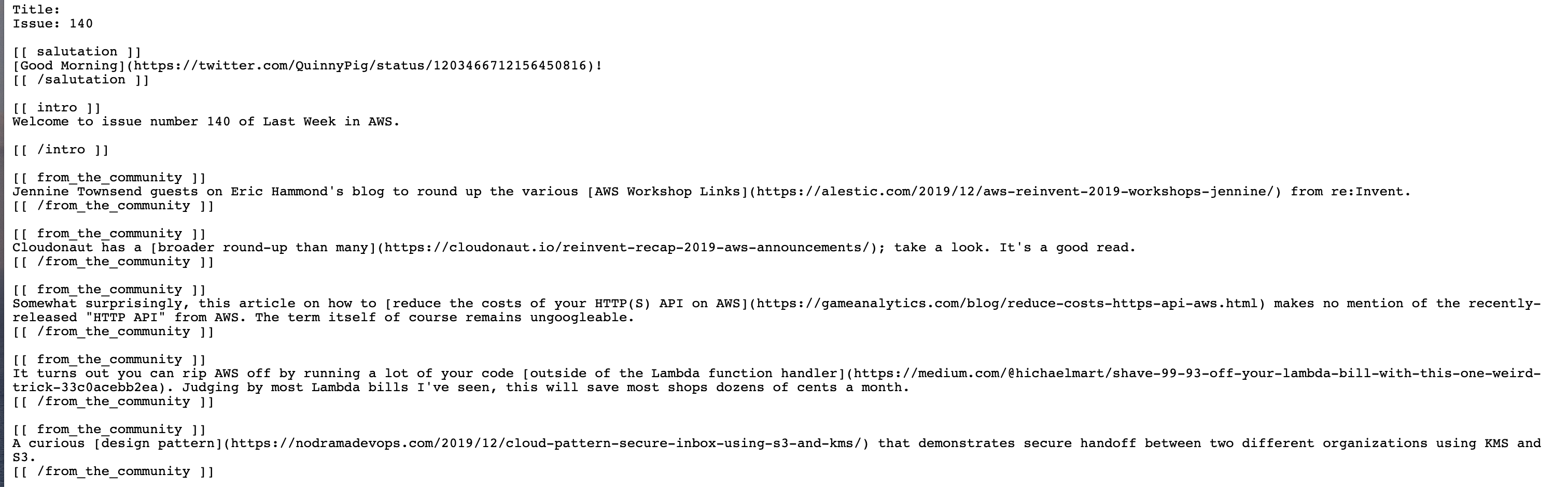Click the Good Morning twitter link text
1568x487 pixels.
[69, 66]
